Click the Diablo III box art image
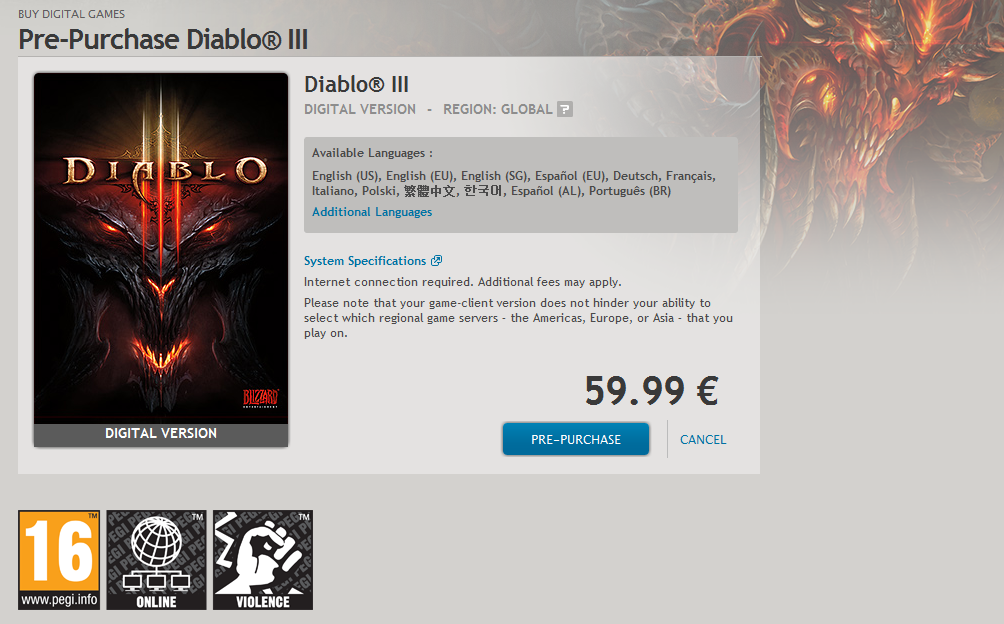 click(x=161, y=248)
